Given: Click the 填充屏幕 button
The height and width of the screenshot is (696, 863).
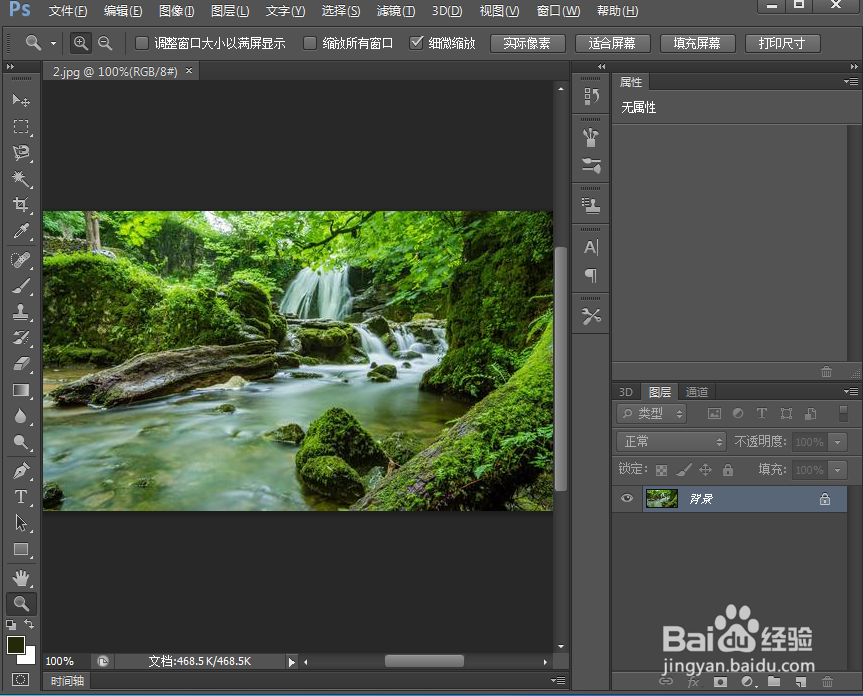Looking at the screenshot, I should click(x=697, y=43).
